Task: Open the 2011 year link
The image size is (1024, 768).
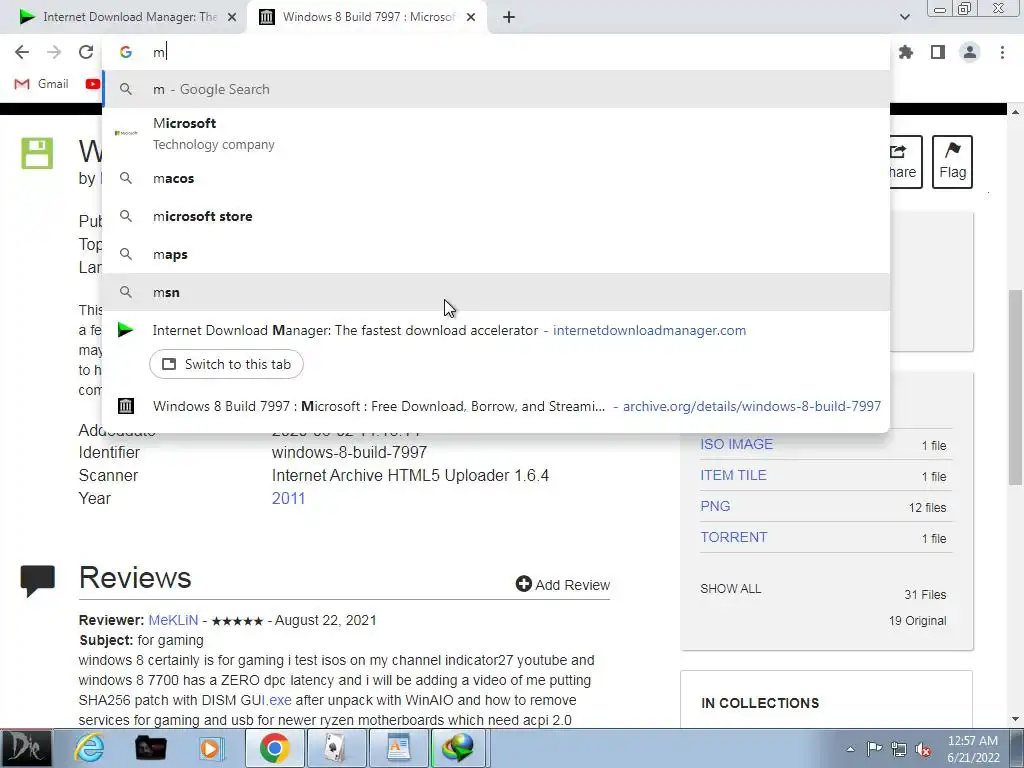Action: click(288, 498)
